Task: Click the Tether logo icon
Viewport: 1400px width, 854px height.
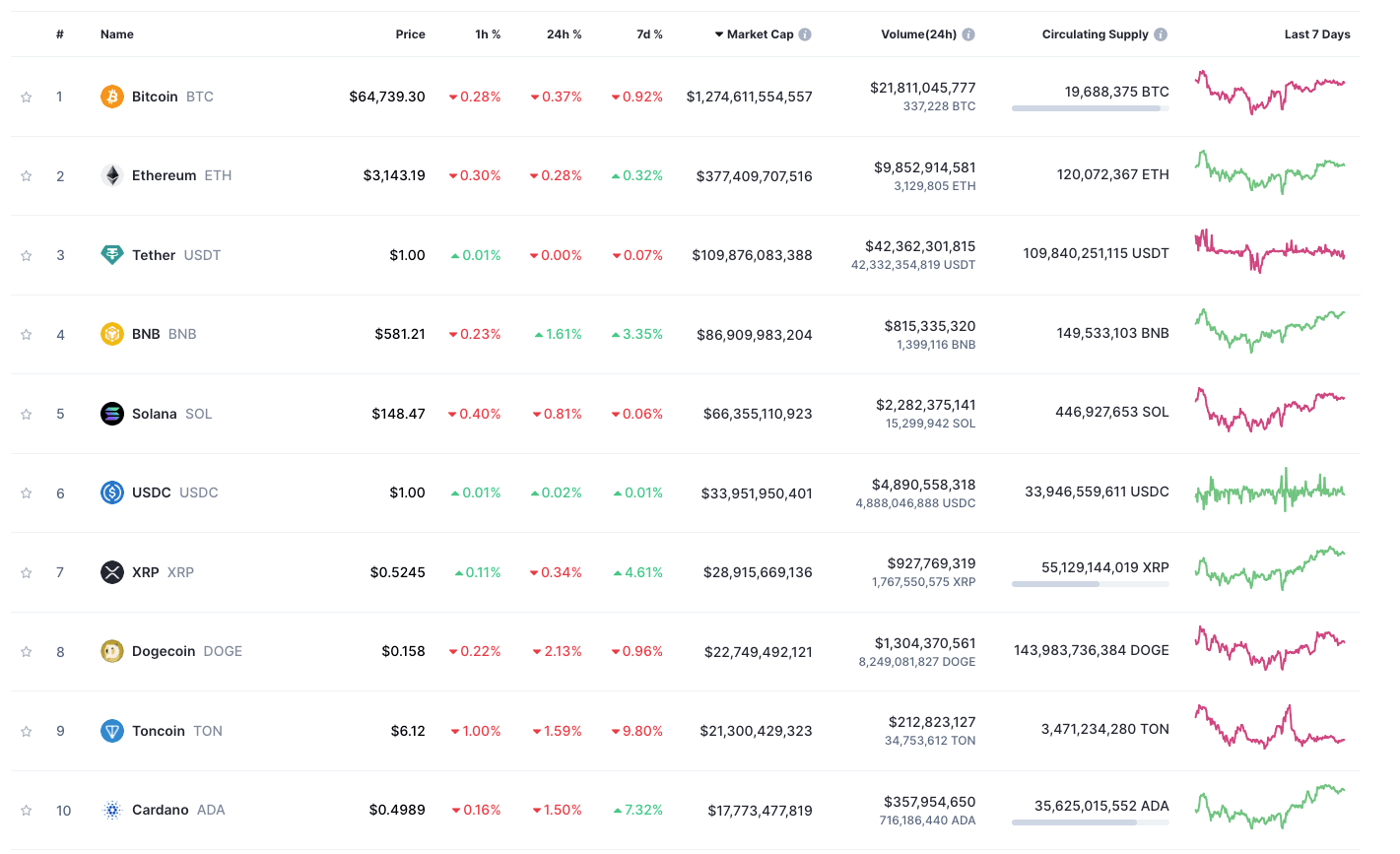Action: pos(111,255)
